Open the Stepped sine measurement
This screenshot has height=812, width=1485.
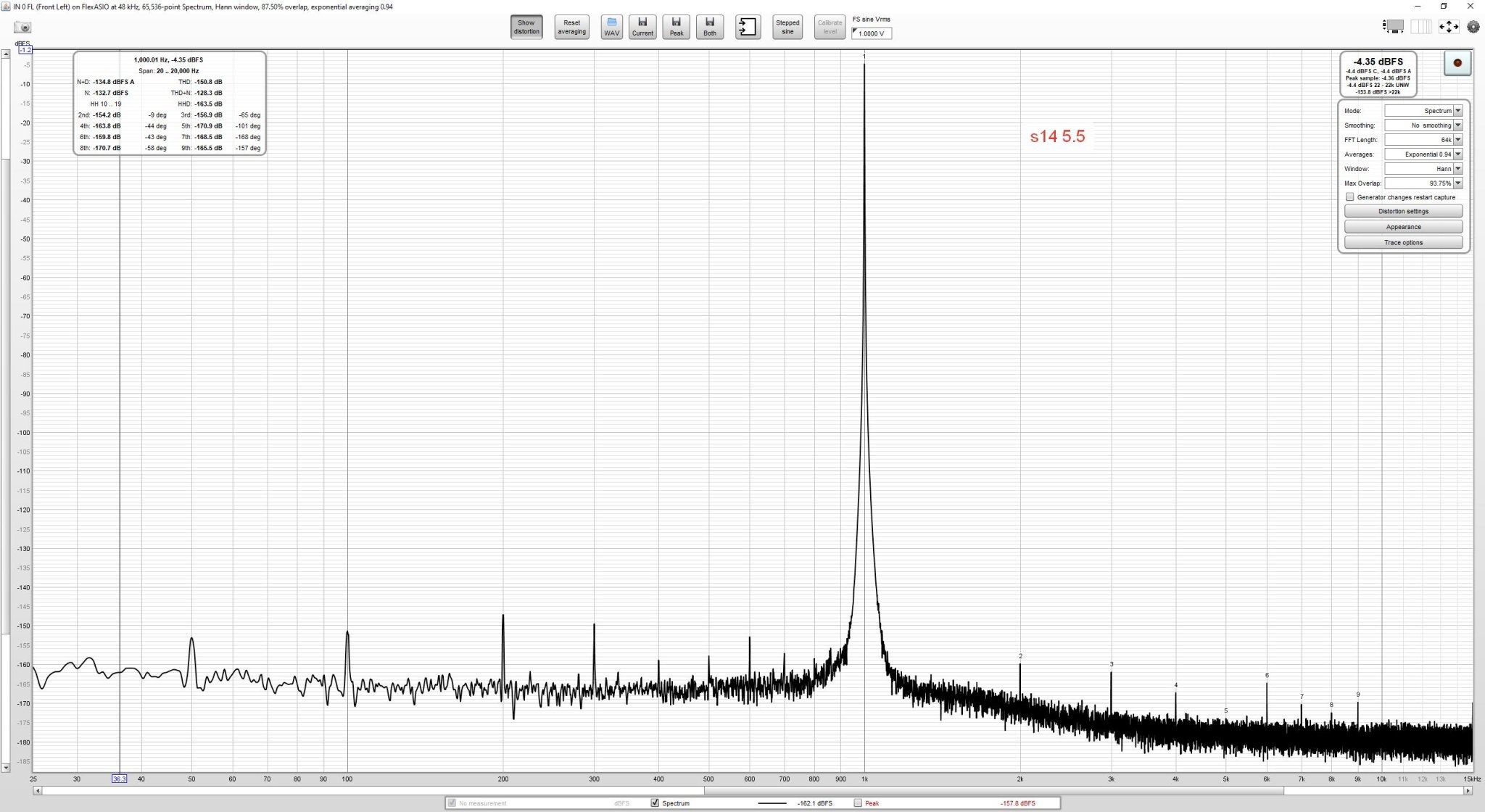pos(787,27)
